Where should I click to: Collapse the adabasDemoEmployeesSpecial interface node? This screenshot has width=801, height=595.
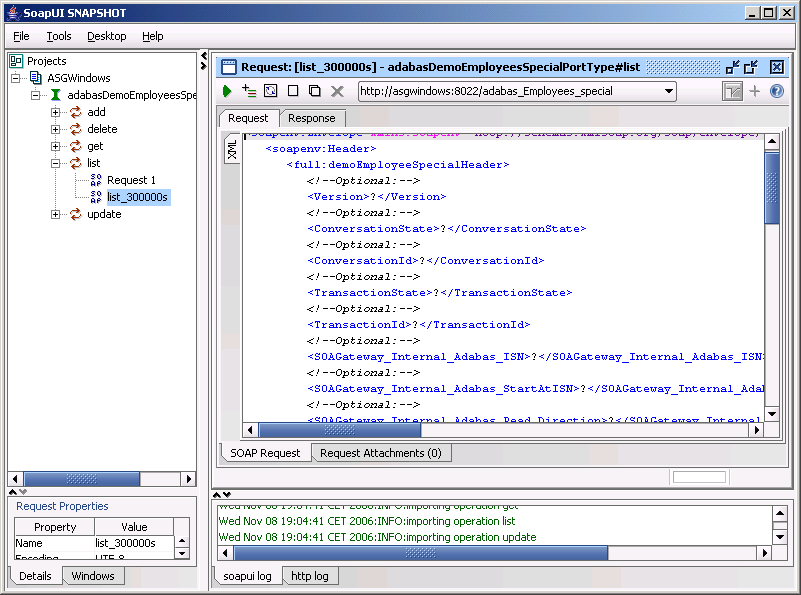click(35, 95)
